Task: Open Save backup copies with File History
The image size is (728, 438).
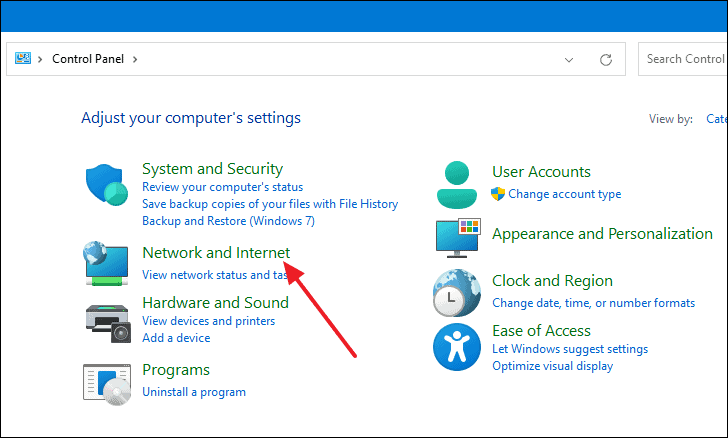Action: [270, 204]
